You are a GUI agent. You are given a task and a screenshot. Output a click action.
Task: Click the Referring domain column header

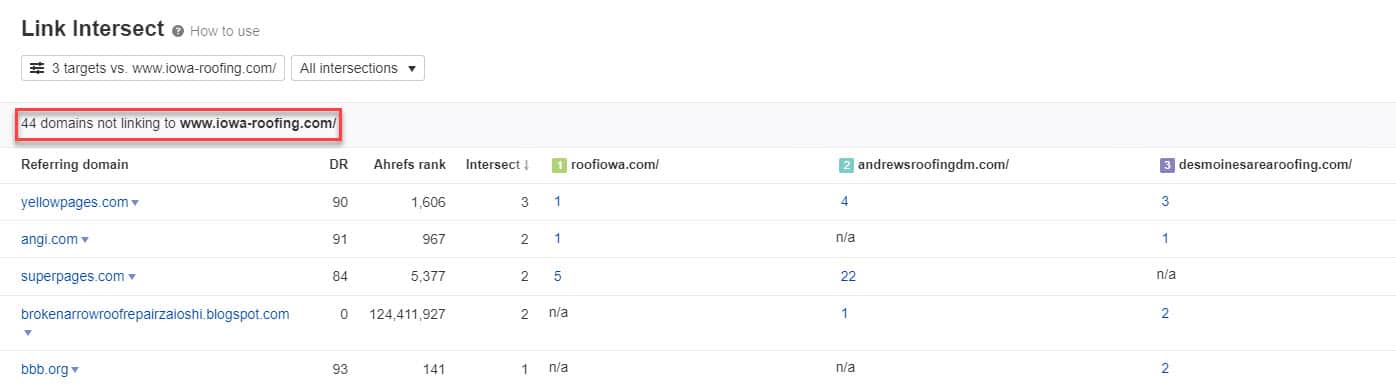[75, 165]
